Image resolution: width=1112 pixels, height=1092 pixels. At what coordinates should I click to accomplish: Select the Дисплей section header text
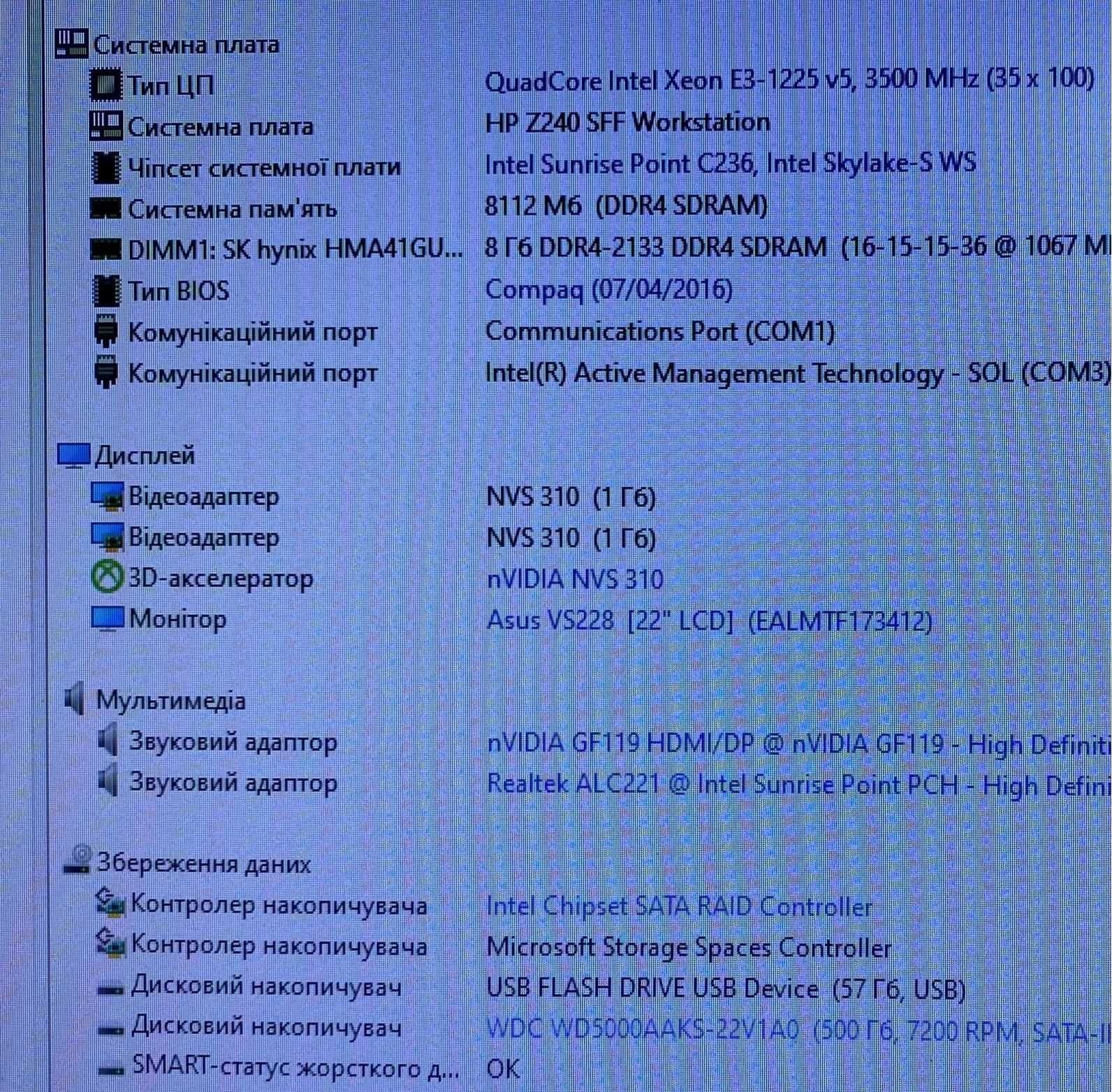pos(145,456)
